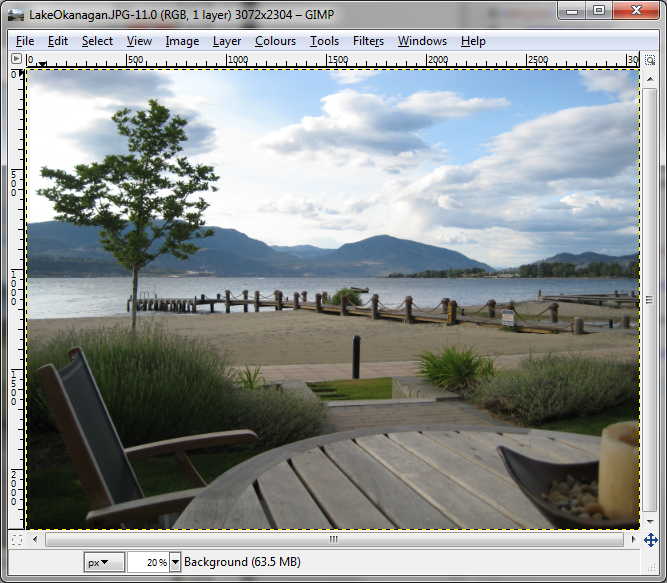Expand the zoom level dropdown arrow
This screenshot has width=667, height=583.
(x=175, y=562)
